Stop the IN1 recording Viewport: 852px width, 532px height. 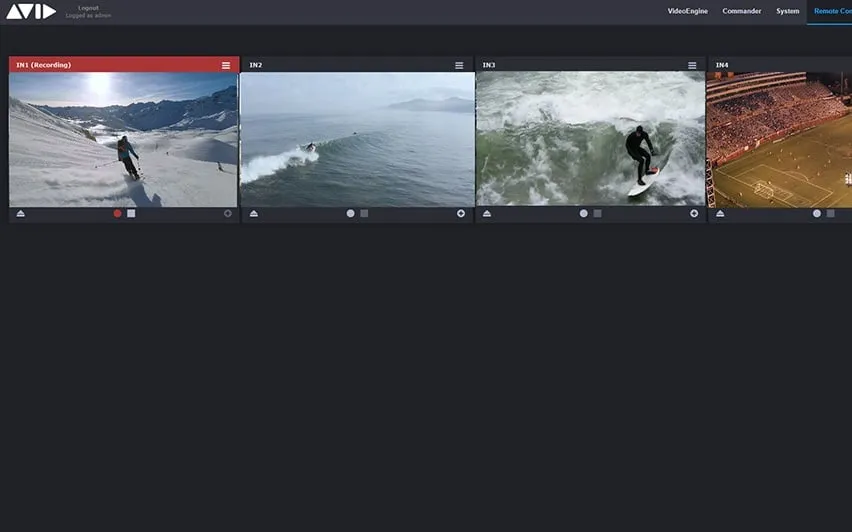point(131,214)
